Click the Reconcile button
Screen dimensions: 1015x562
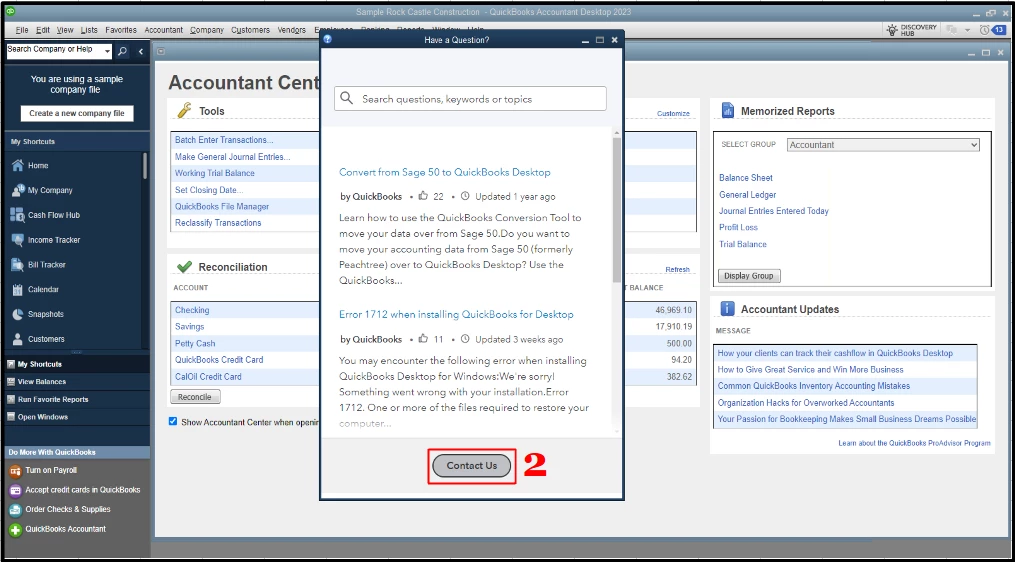tap(195, 397)
